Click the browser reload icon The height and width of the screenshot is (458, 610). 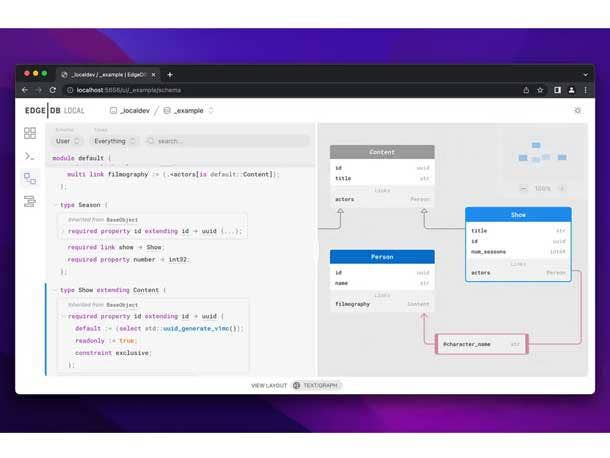[x=52, y=90]
